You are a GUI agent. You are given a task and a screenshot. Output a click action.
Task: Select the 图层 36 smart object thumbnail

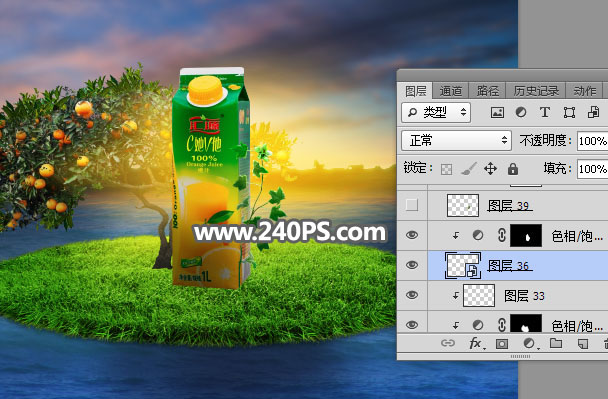click(463, 266)
